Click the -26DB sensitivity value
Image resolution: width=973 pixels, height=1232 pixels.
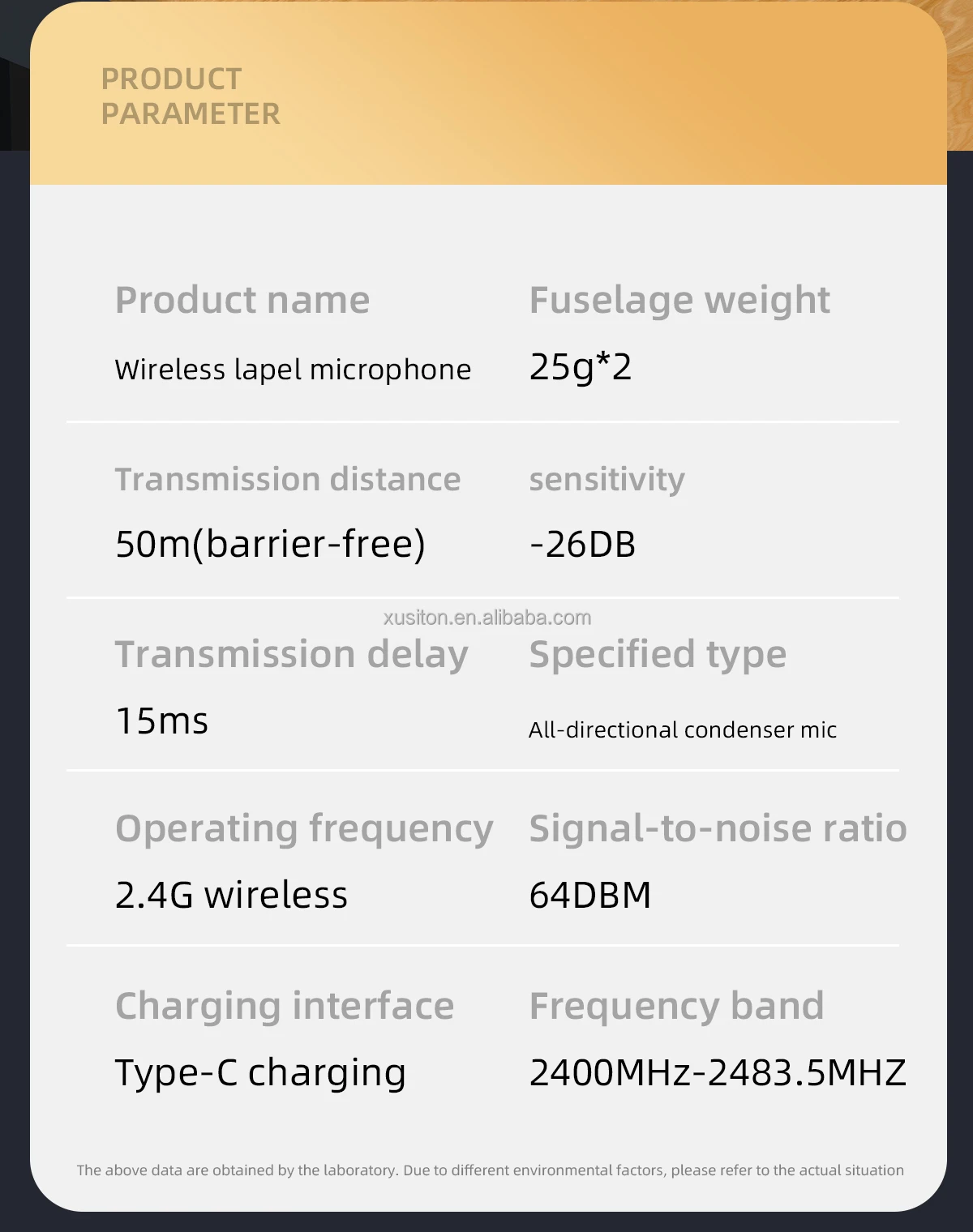(582, 545)
